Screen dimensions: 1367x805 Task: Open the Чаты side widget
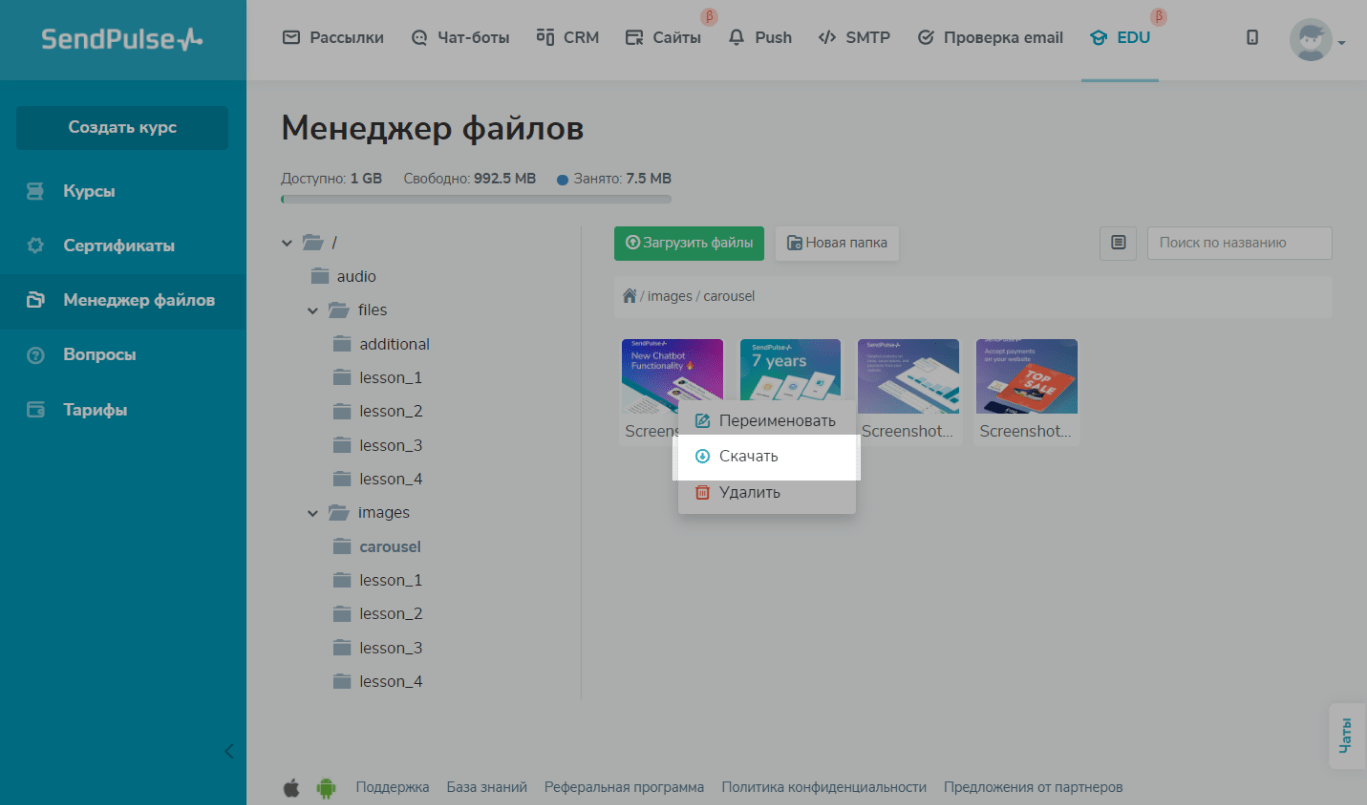coord(1347,736)
